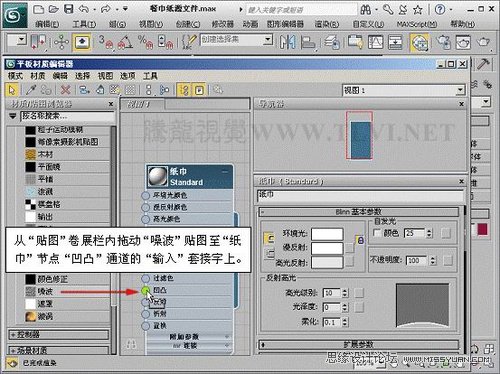Click the hammer utilities tab icon
Viewport: 500px width, 374px height.
483,64
